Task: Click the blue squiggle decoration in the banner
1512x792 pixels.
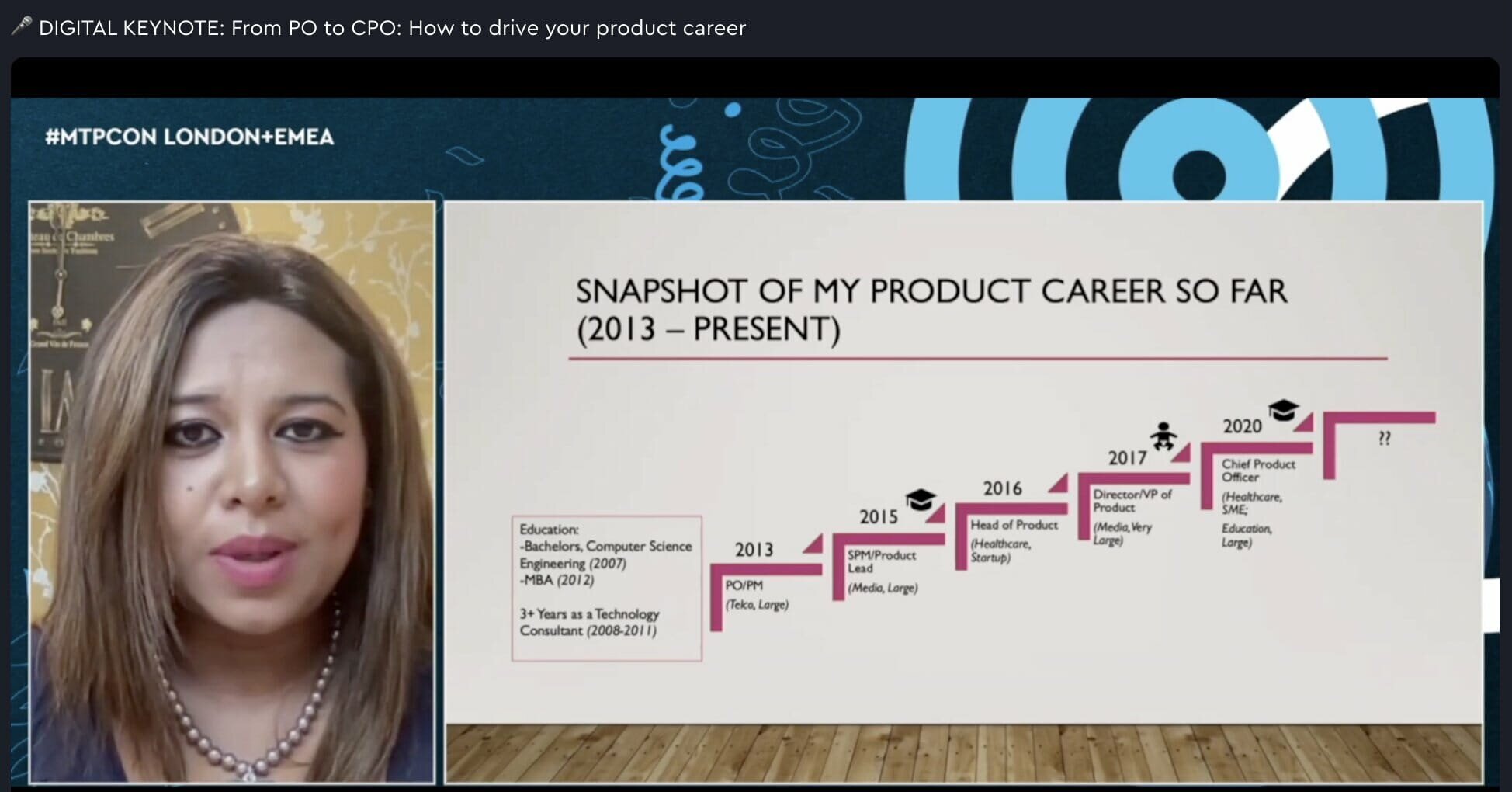Action: [681, 163]
